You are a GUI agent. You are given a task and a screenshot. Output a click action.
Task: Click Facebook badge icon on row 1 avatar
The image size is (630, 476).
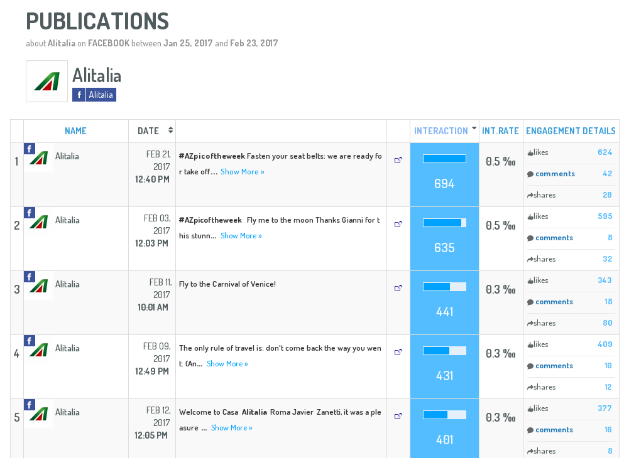pyautogui.click(x=29, y=149)
